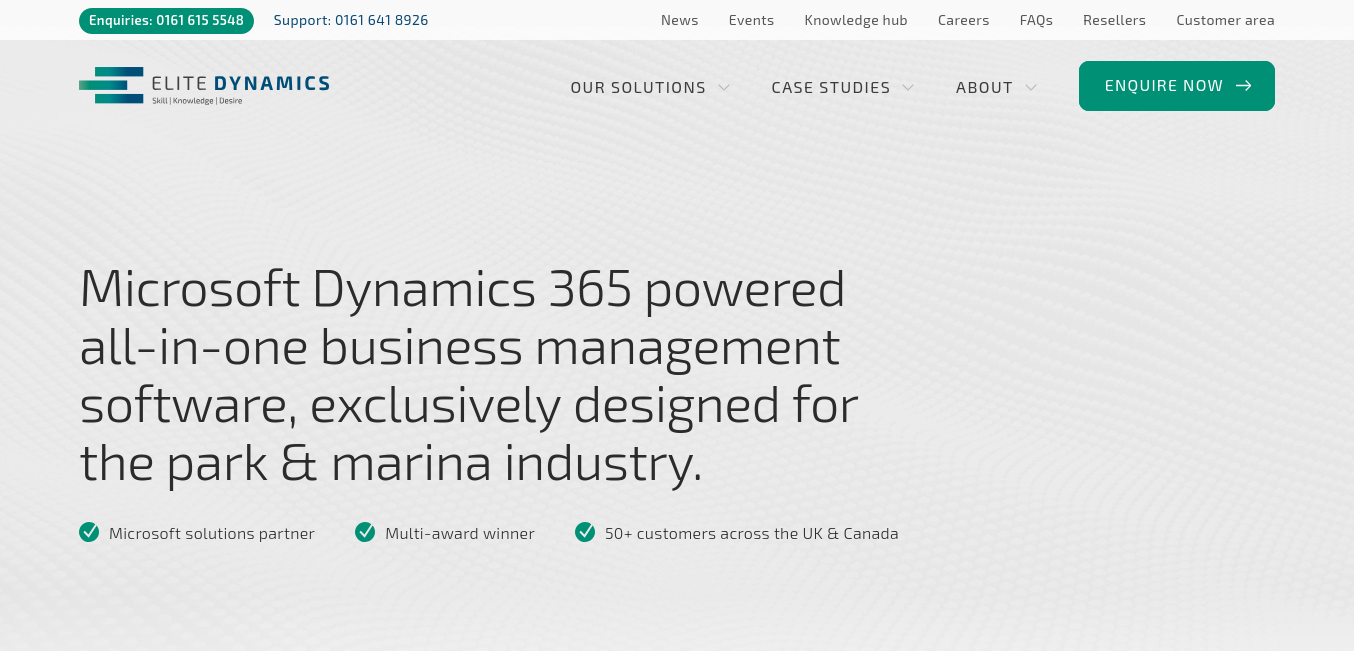Image resolution: width=1366 pixels, height=651 pixels.
Task: Click the Elite Dynamics logo
Action: pos(204,86)
